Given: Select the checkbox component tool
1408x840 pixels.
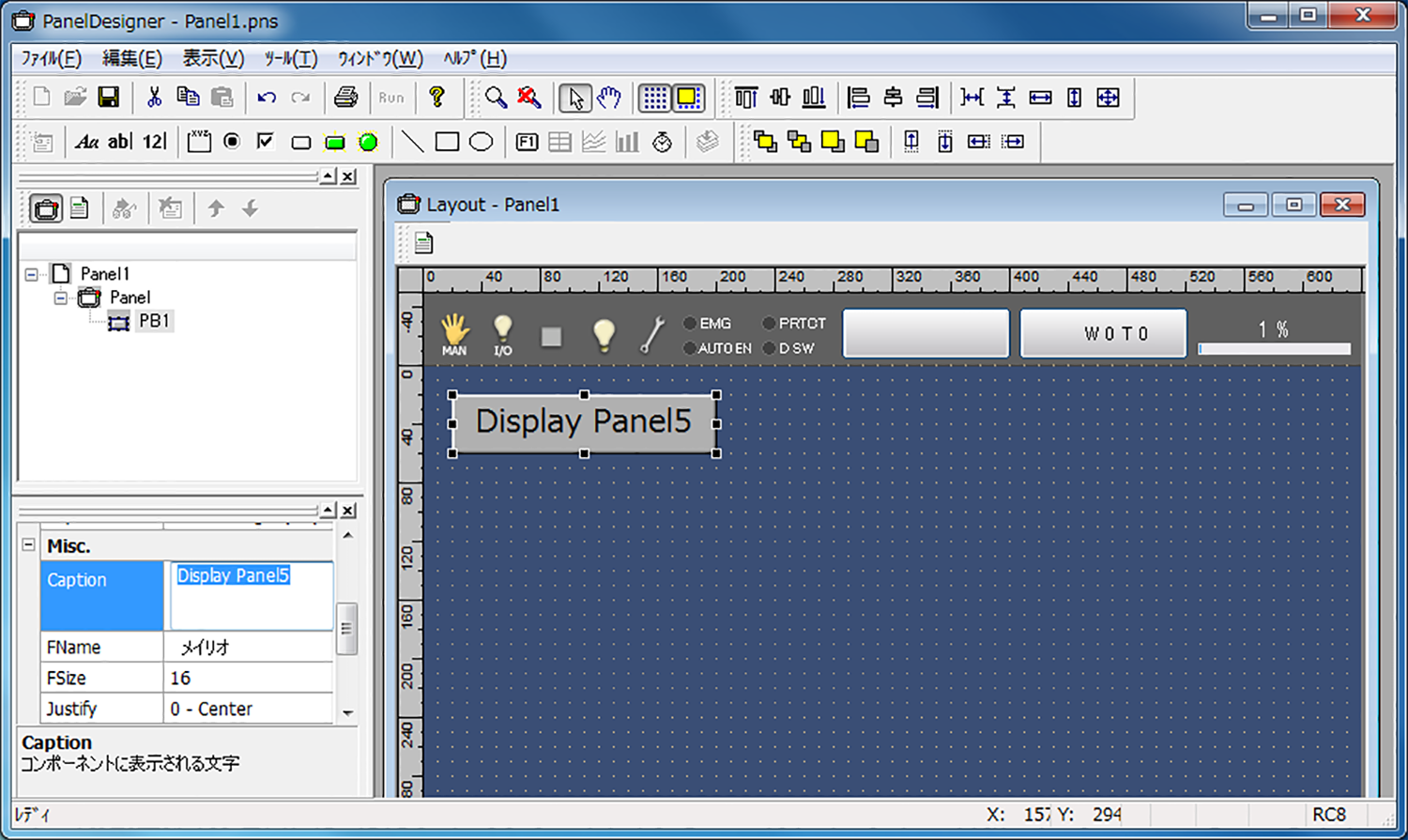Looking at the screenshot, I should pyautogui.click(x=266, y=142).
